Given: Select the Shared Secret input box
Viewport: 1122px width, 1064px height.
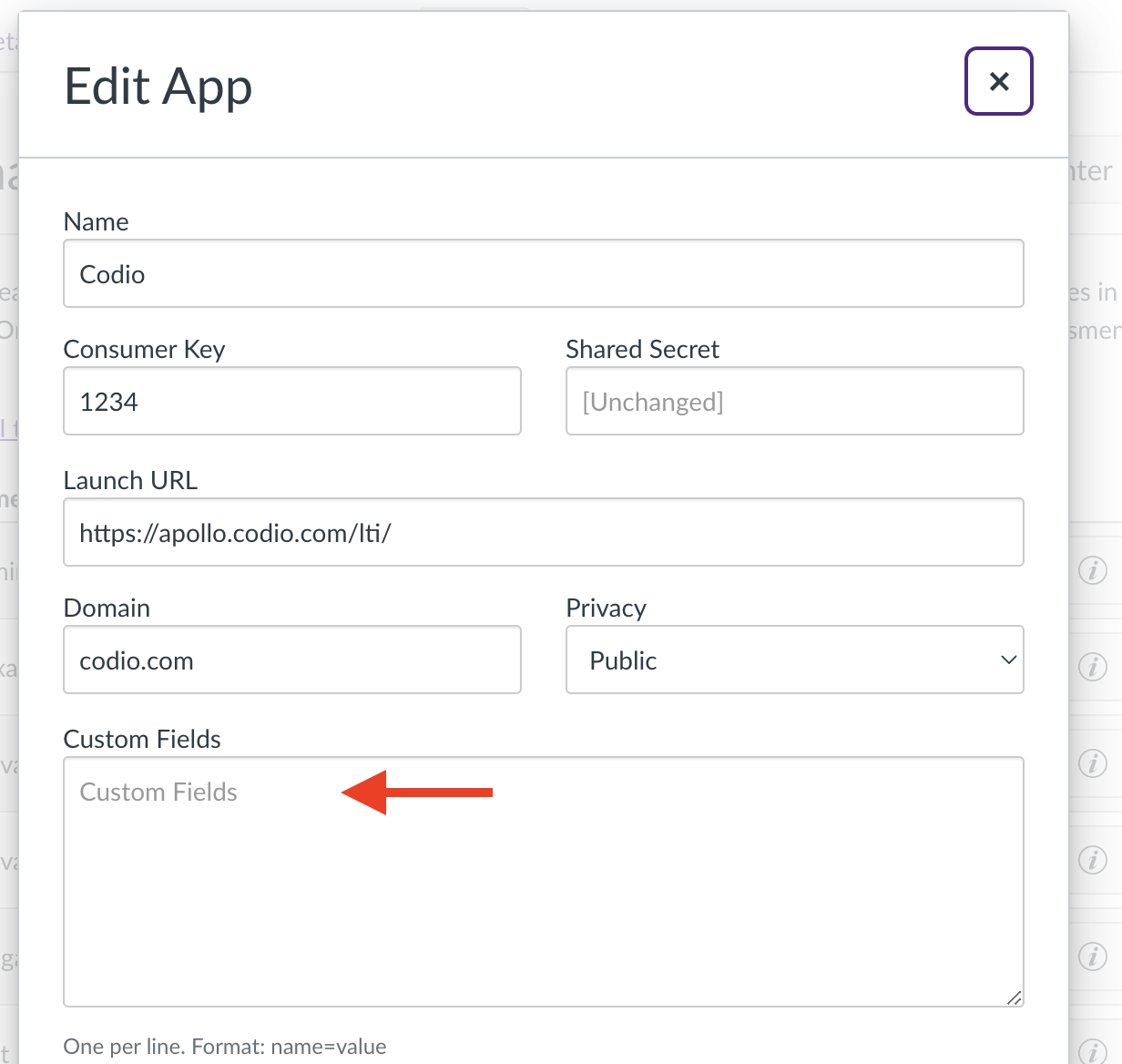Looking at the screenshot, I should [795, 401].
